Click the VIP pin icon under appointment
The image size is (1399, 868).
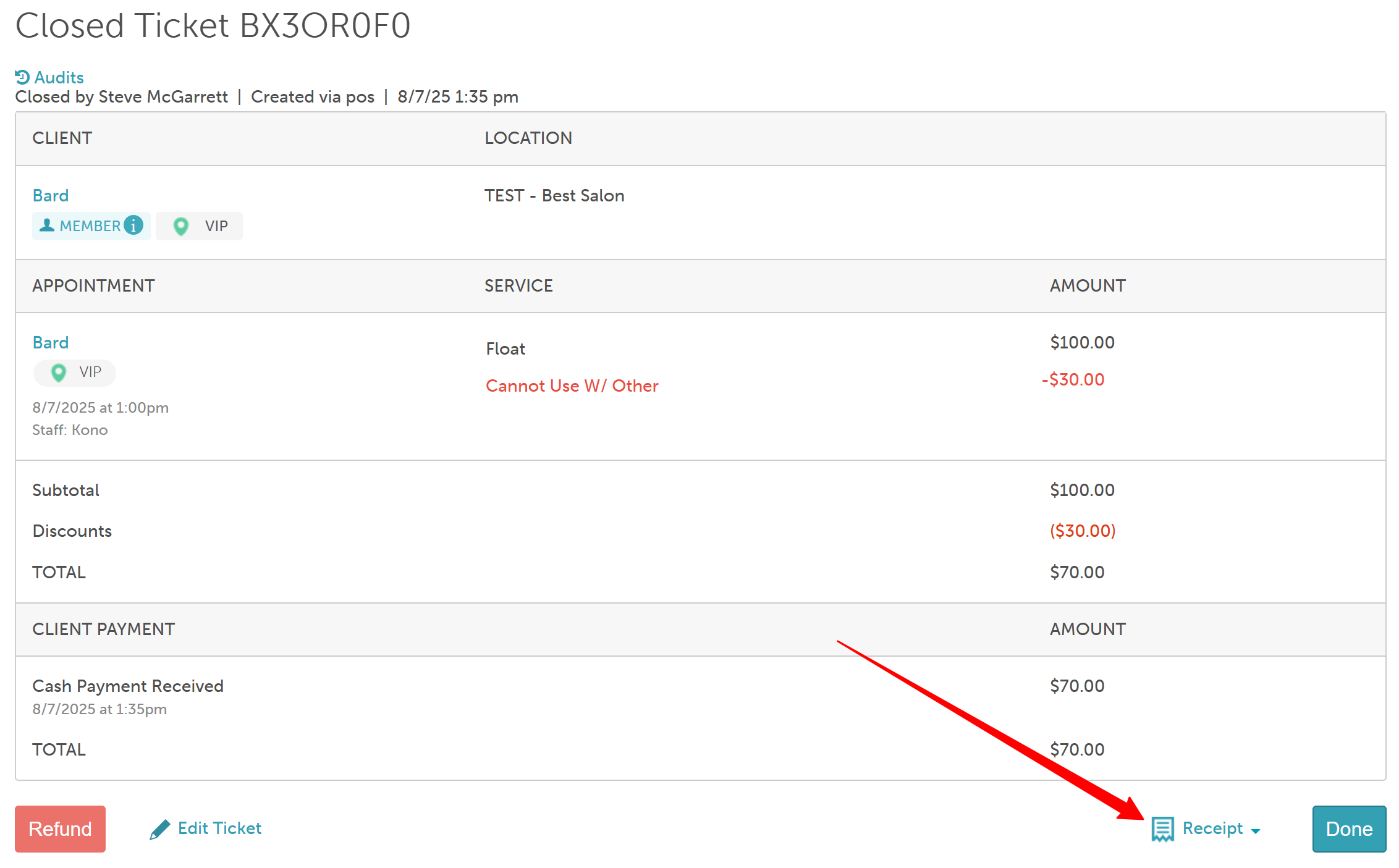pos(59,373)
